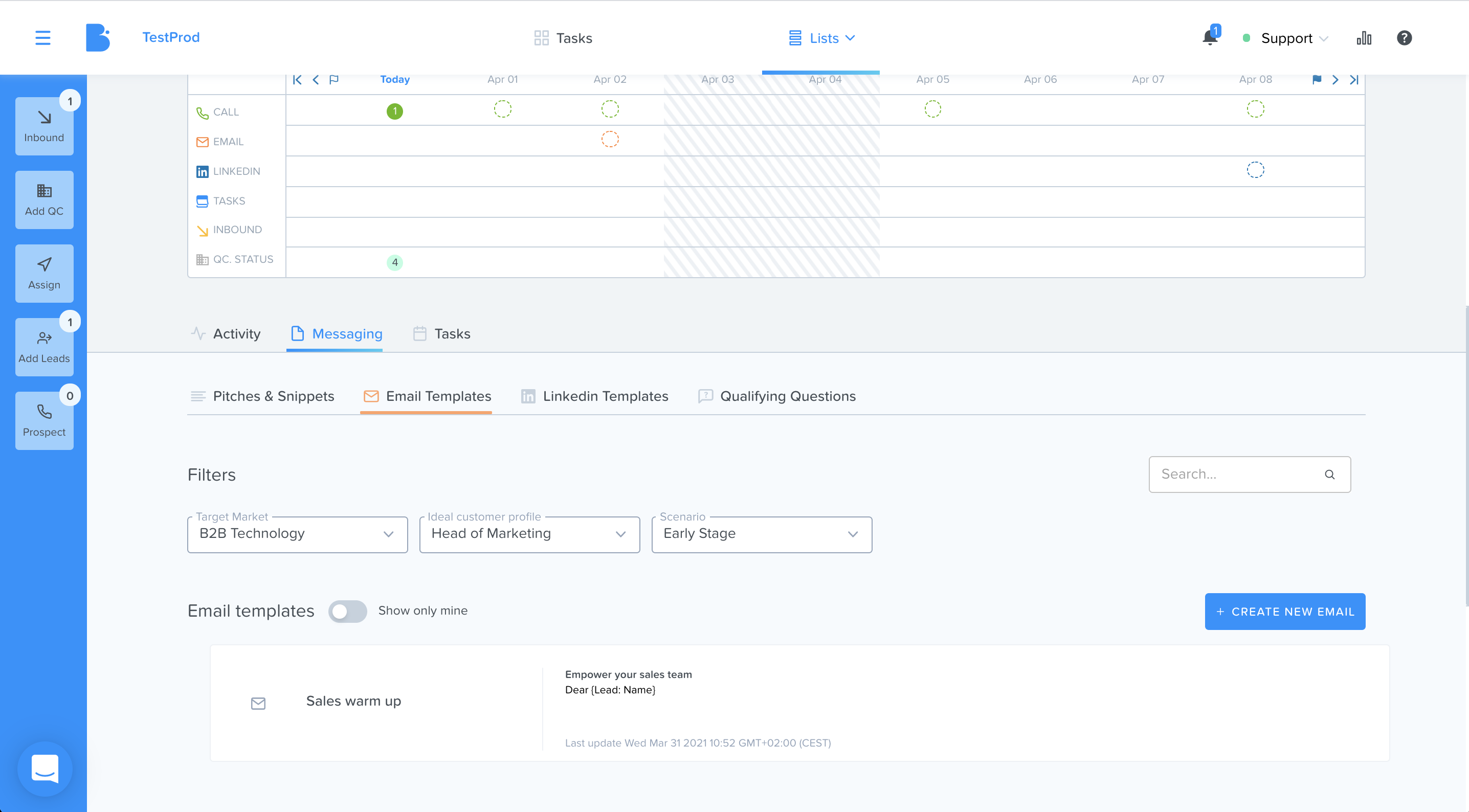The width and height of the screenshot is (1469, 812).
Task: Toggle Show only mine switch
Action: [x=347, y=611]
